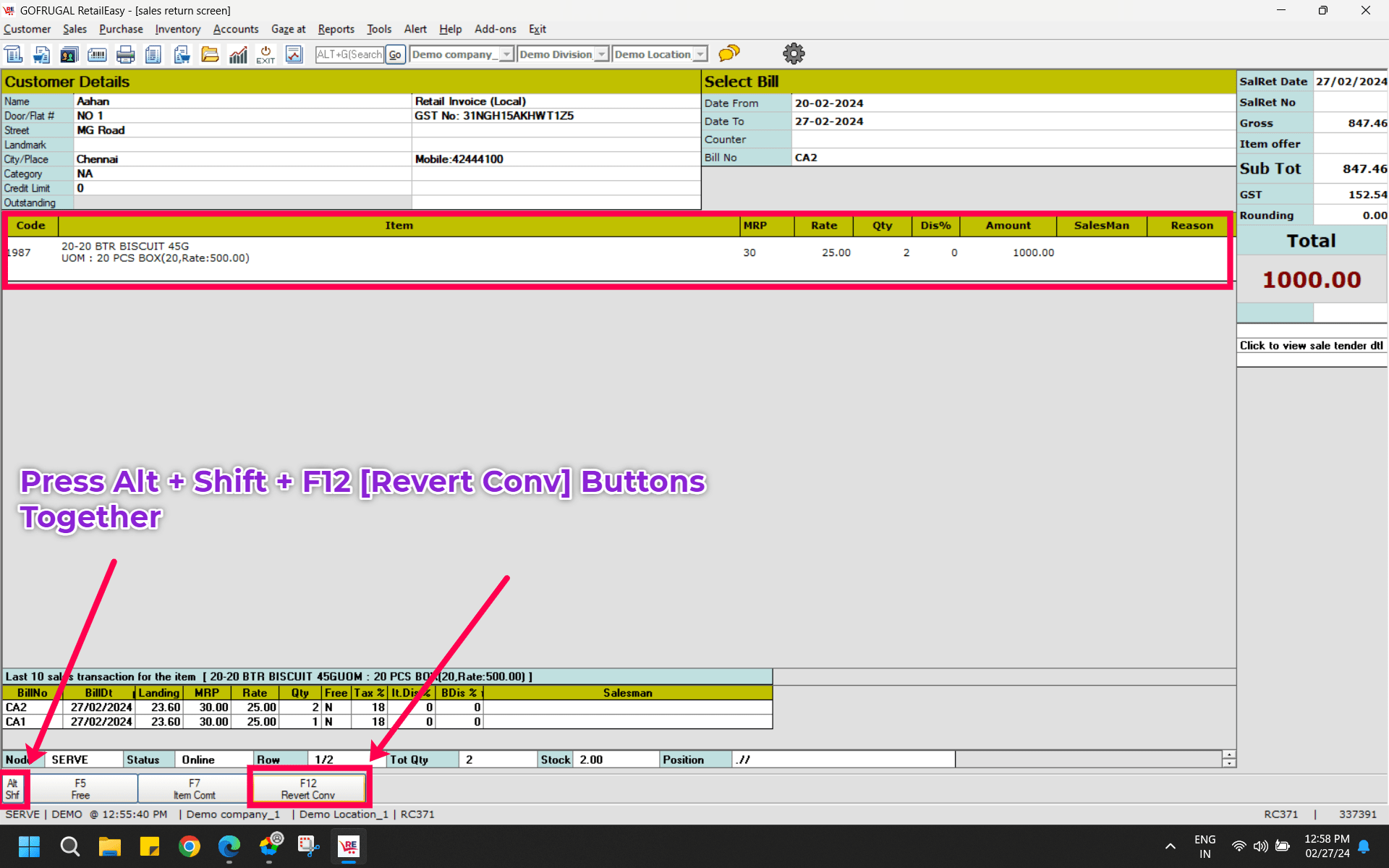The width and height of the screenshot is (1389, 868).
Task: Expand the Demo Division dropdown
Action: 601,54
